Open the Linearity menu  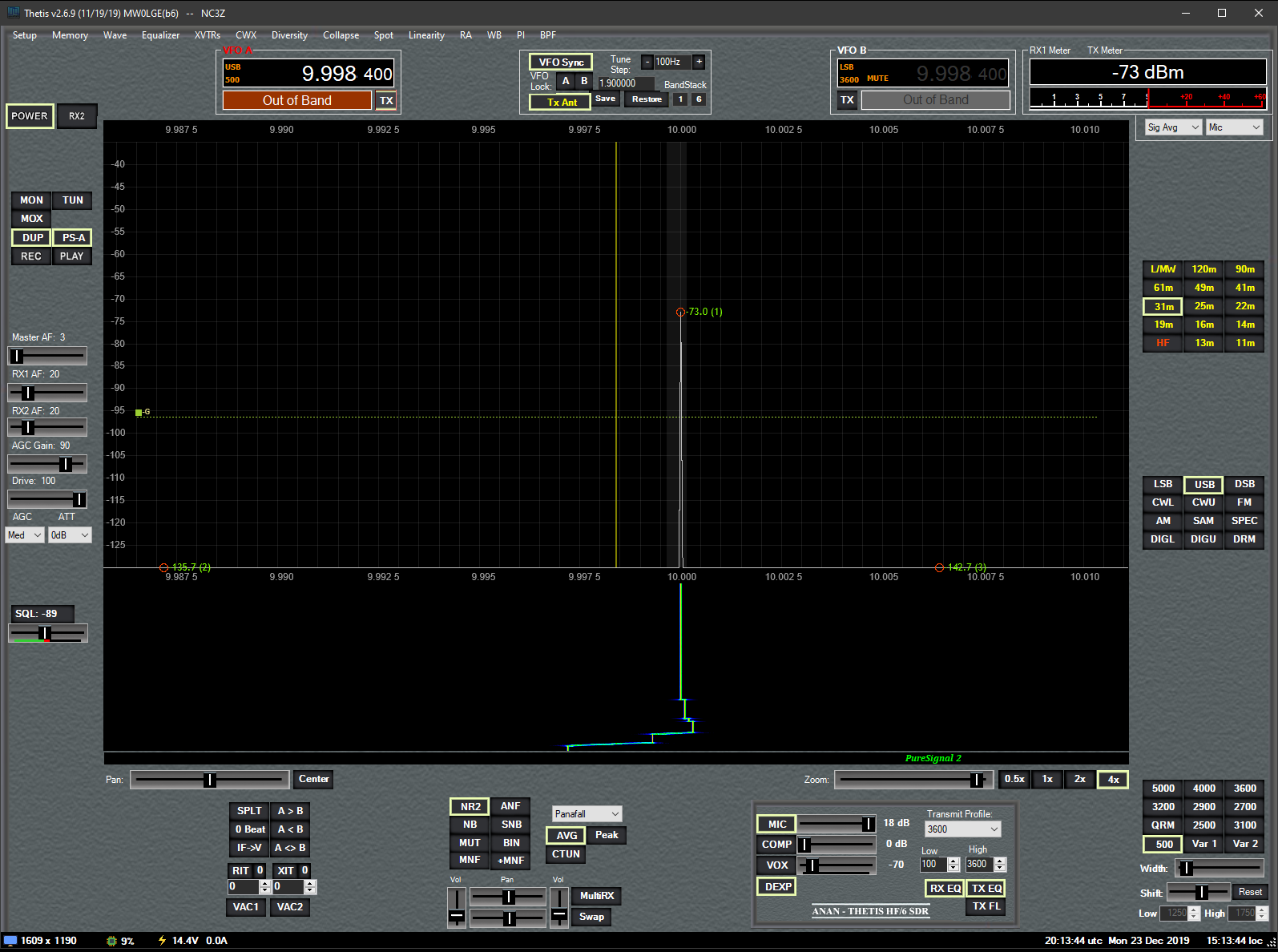point(426,35)
